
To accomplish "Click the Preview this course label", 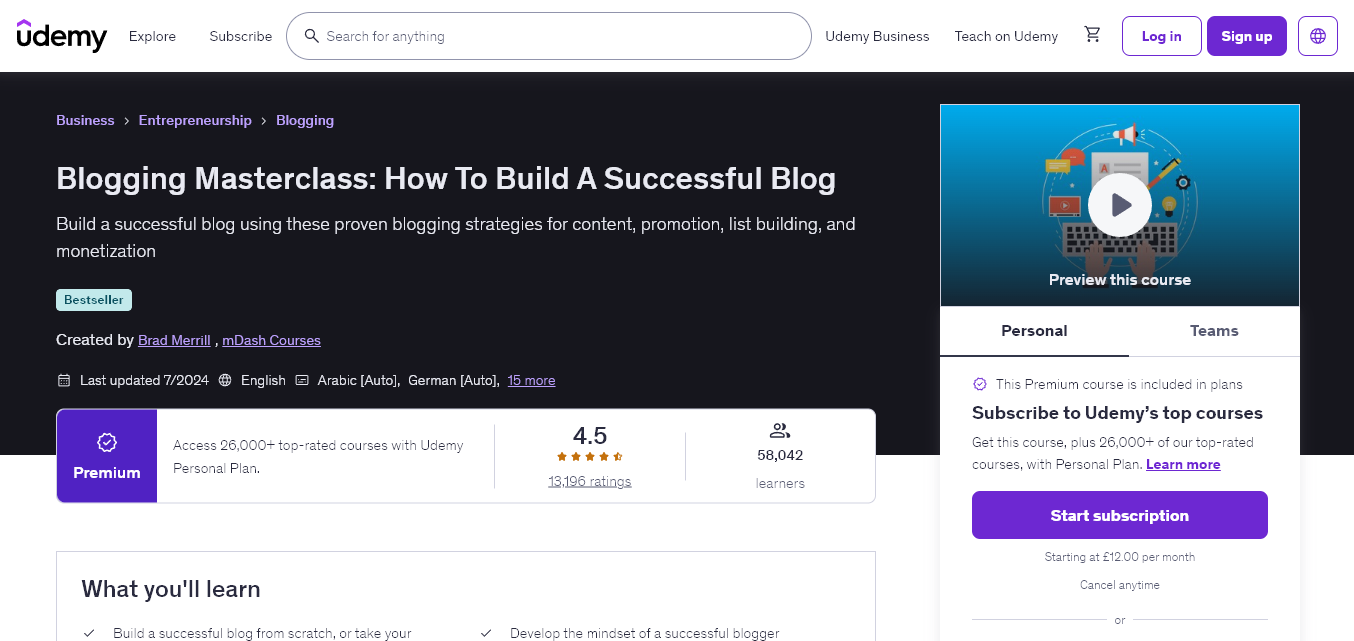I will pos(1120,280).
